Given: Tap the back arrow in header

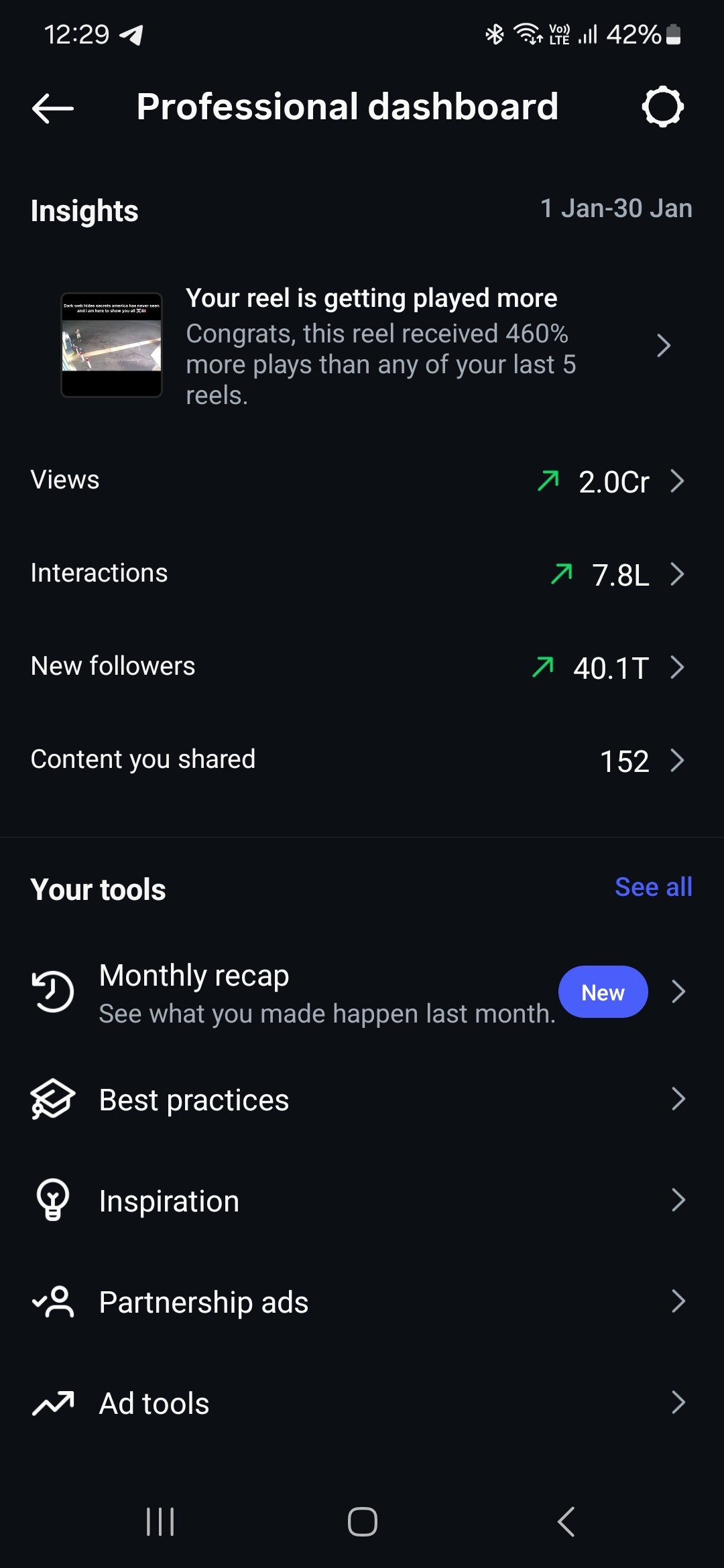Looking at the screenshot, I should click(52, 108).
